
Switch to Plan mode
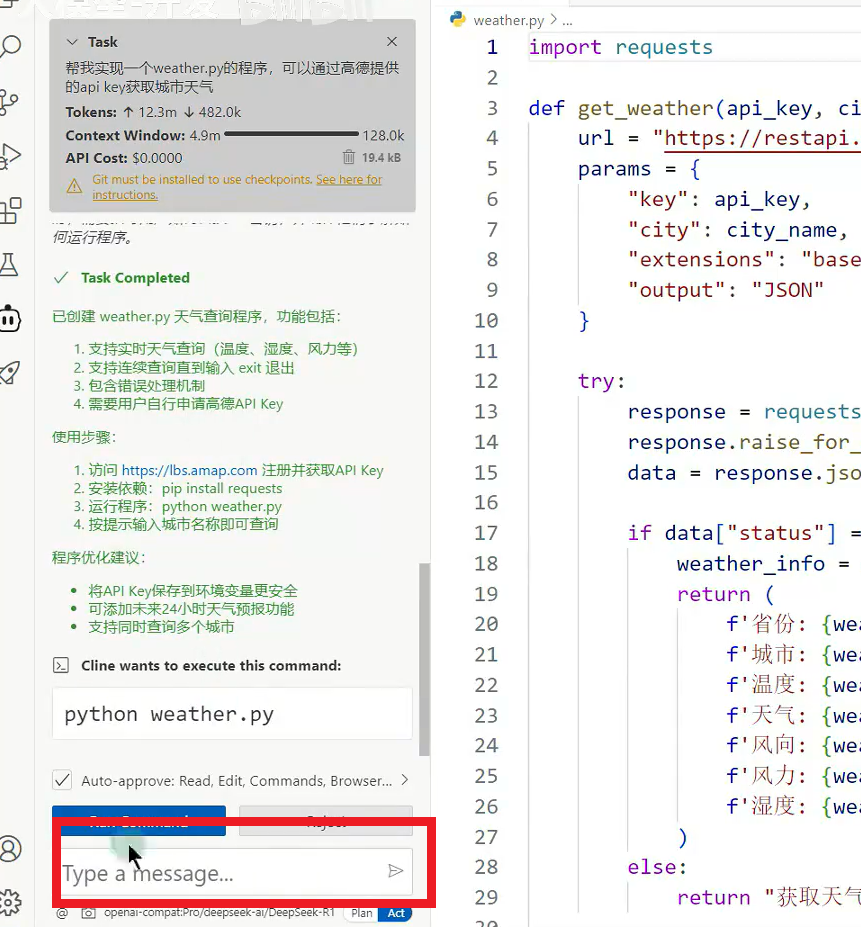pos(362,913)
